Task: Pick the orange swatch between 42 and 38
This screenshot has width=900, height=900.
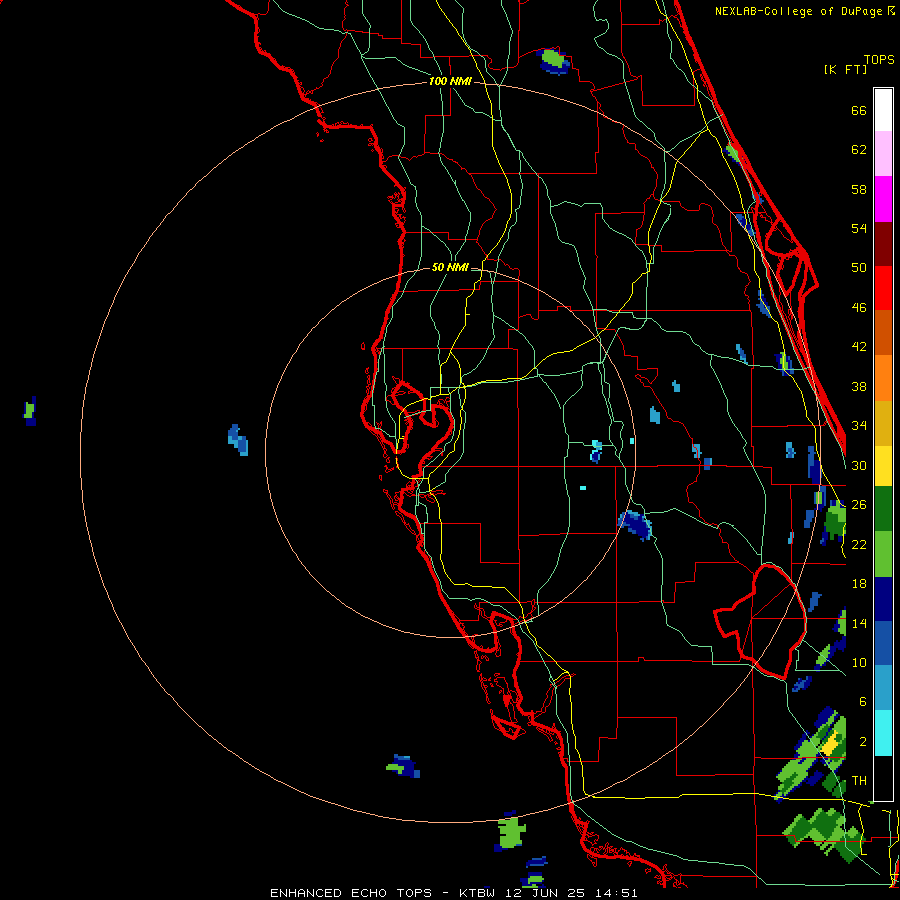Action: click(x=883, y=377)
